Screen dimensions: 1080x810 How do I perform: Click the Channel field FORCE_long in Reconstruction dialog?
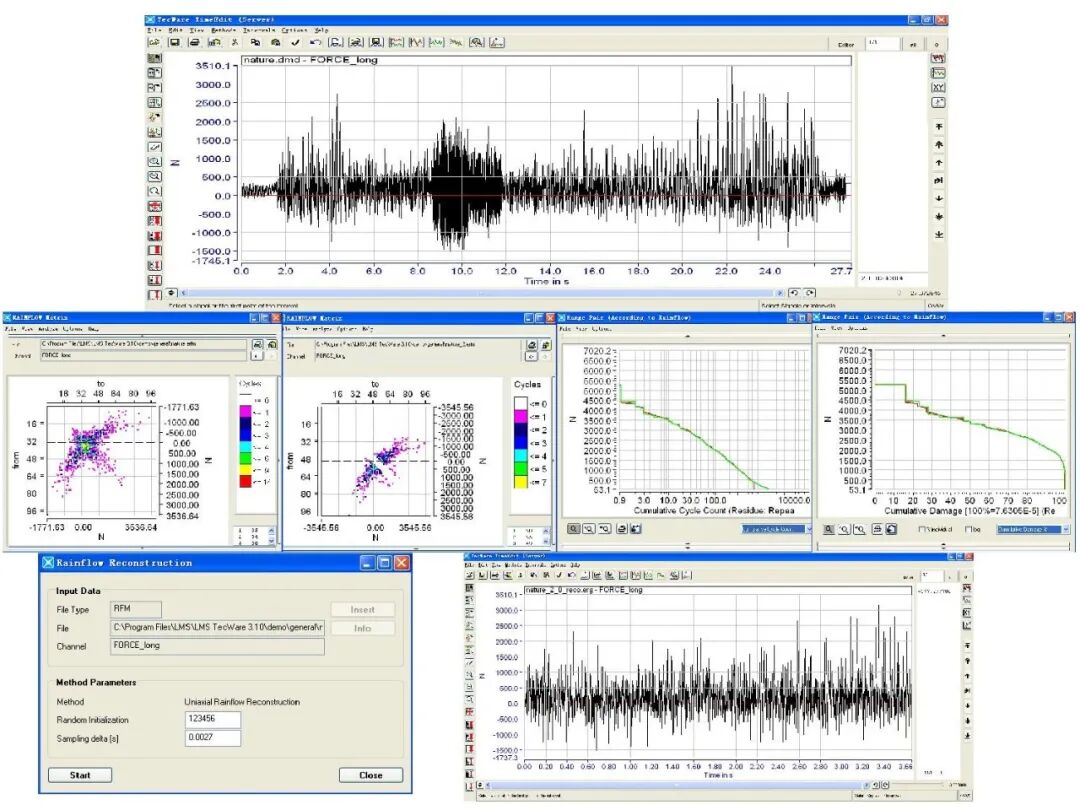[x=217, y=646]
